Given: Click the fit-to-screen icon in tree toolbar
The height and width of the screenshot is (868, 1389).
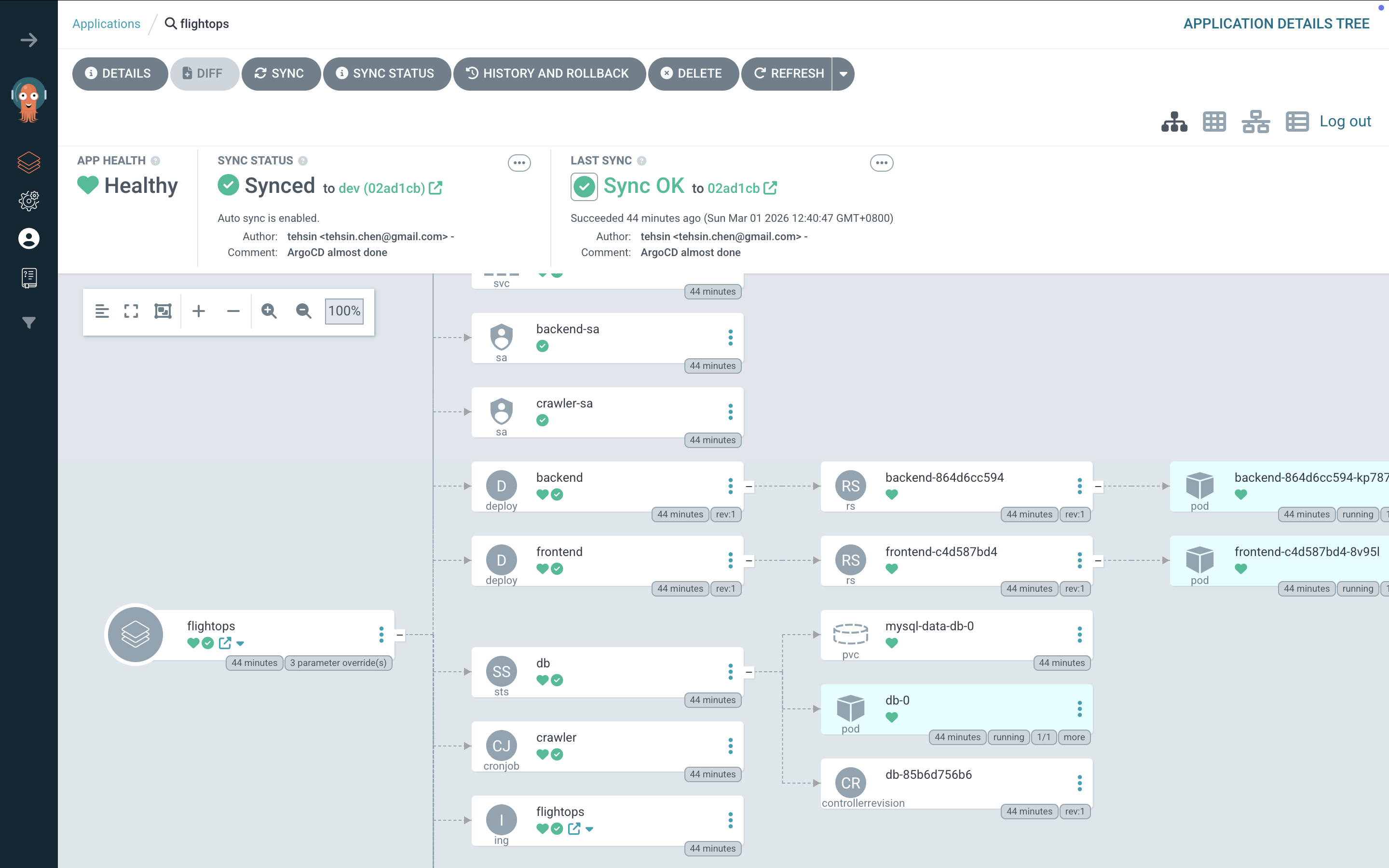Looking at the screenshot, I should [132, 311].
